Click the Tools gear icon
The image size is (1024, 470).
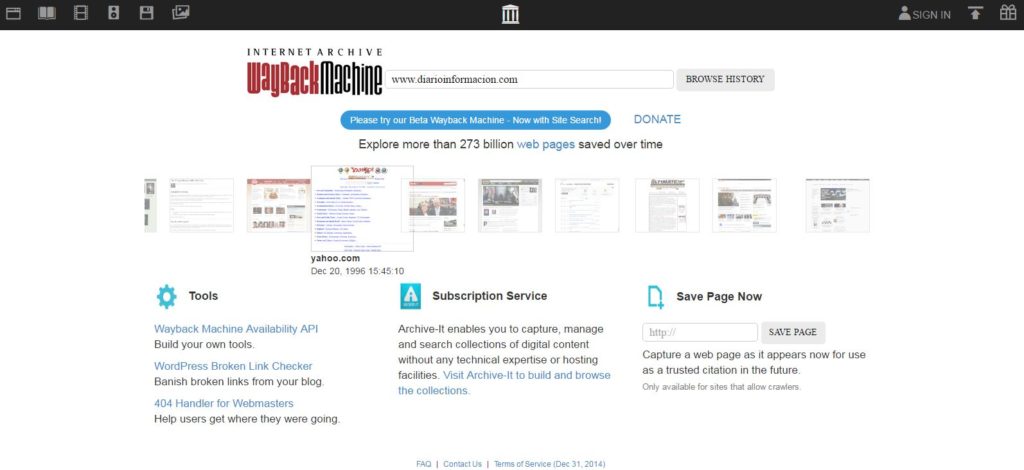(x=167, y=296)
